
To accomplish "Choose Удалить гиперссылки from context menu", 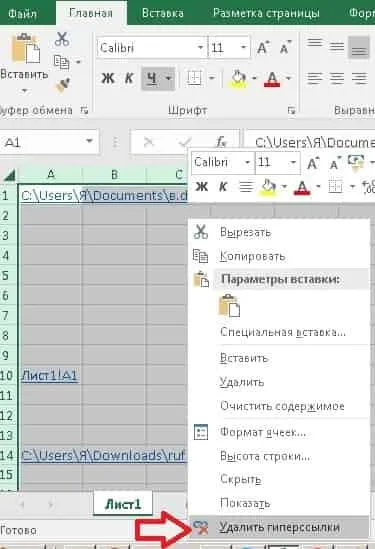I will [x=279, y=527].
